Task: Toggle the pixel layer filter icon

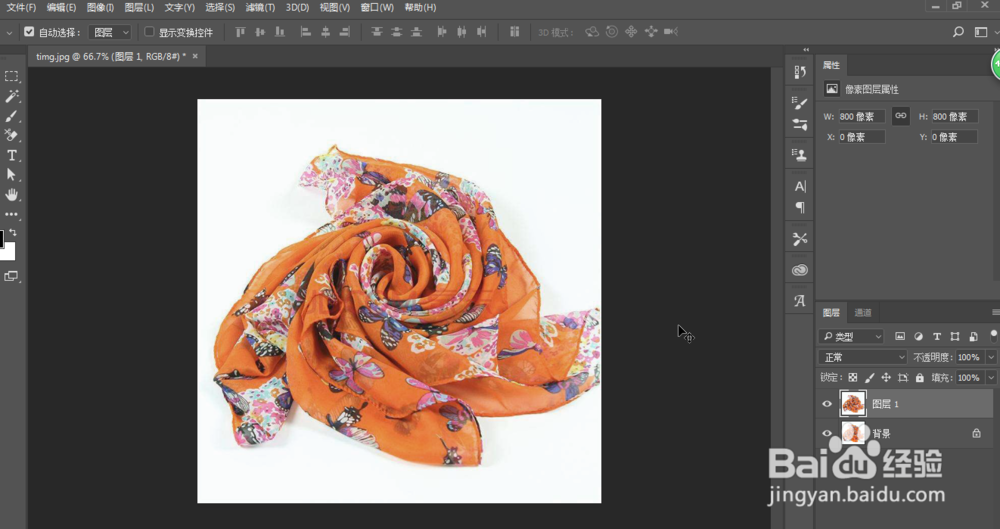Action: [x=900, y=336]
